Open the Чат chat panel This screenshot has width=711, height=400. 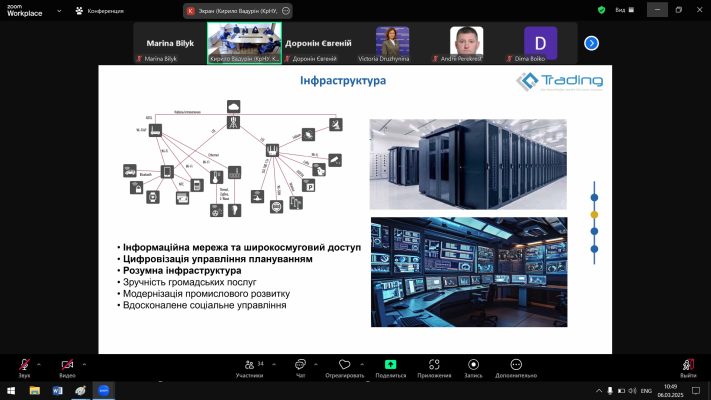[x=300, y=368]
